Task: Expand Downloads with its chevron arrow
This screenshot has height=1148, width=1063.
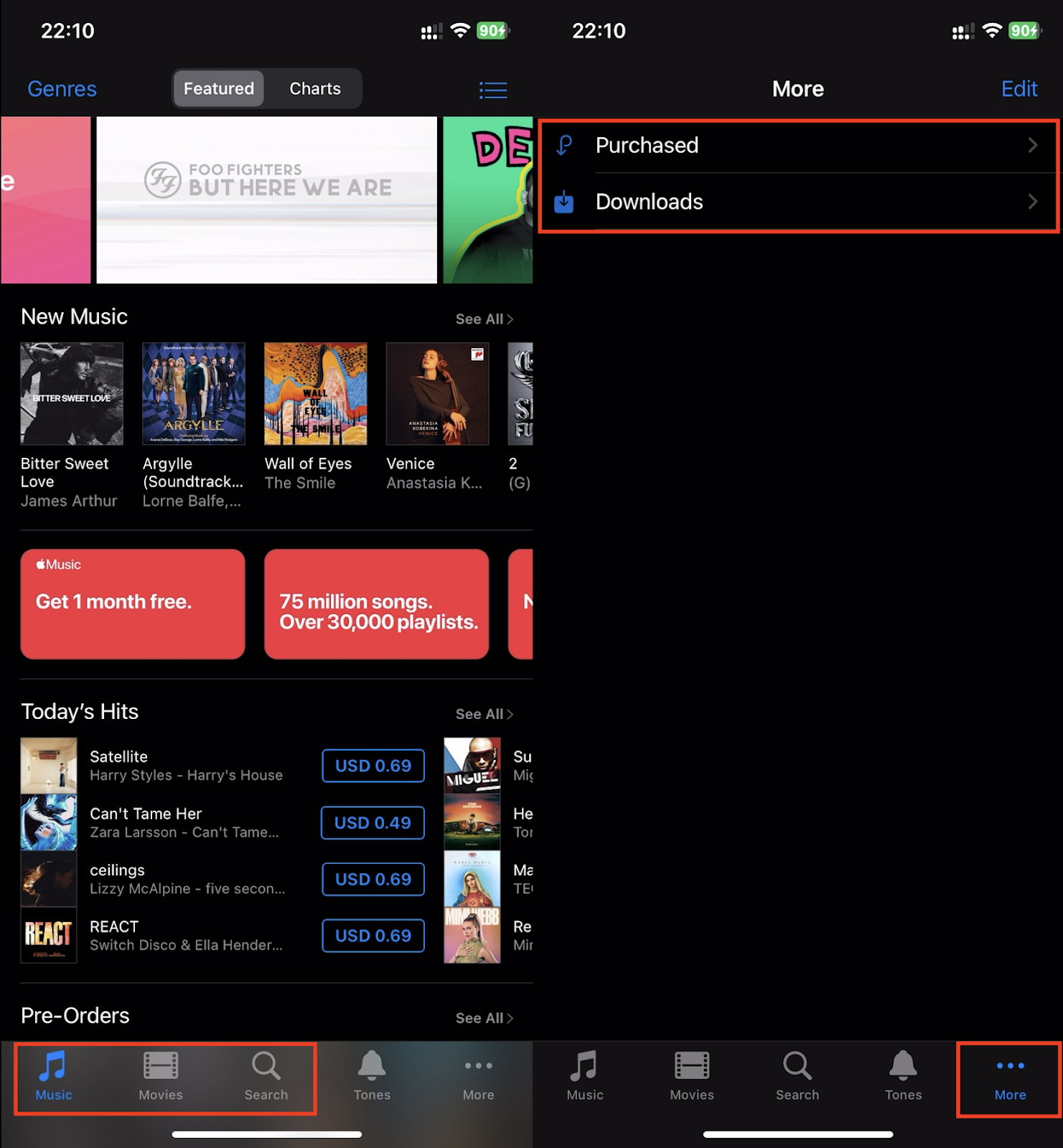Action: point(1033,202)
